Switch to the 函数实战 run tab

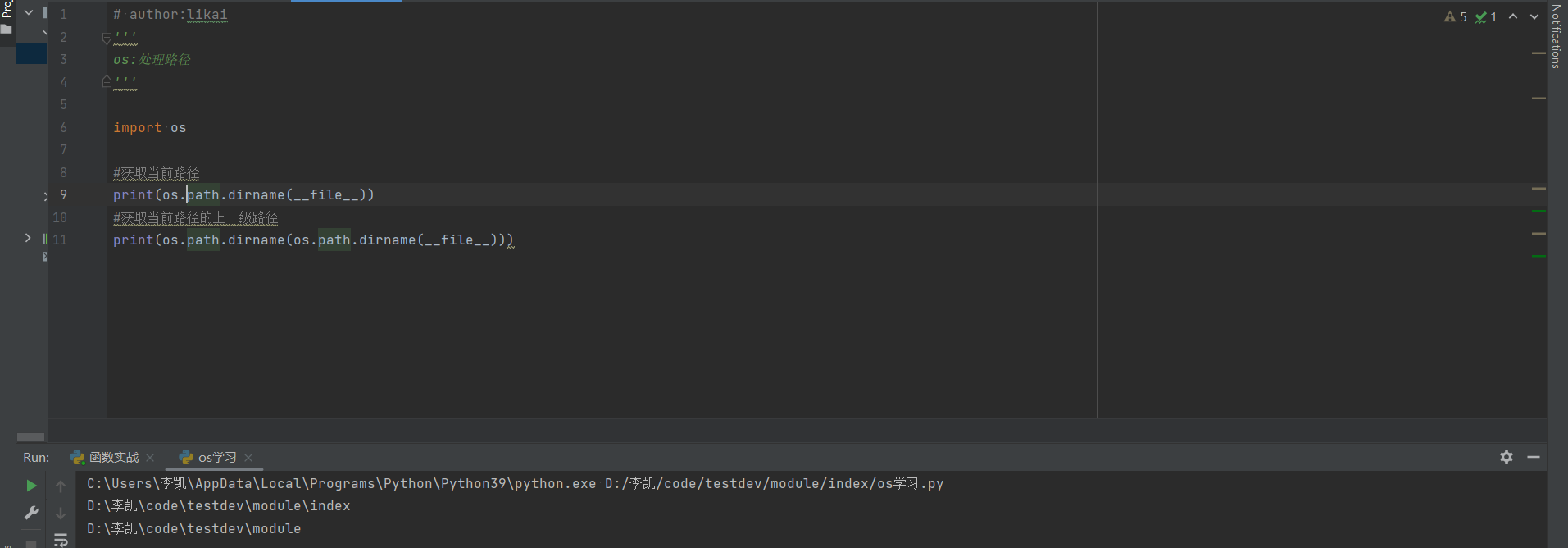point(105,458)
